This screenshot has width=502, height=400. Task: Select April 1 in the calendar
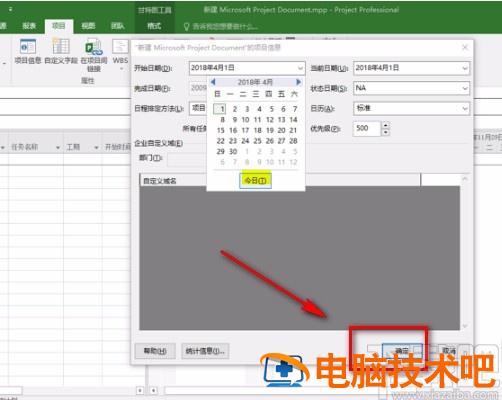pyautogui.click(x=220, y=109)
